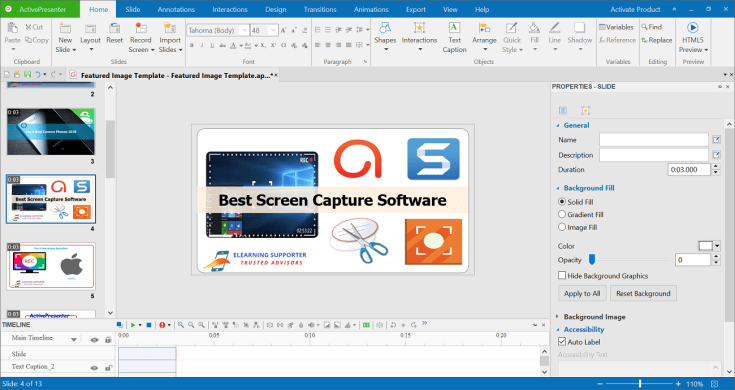Open the Export ribbon tab
This screenshot has height=390, width=735.
pos(416,9)
